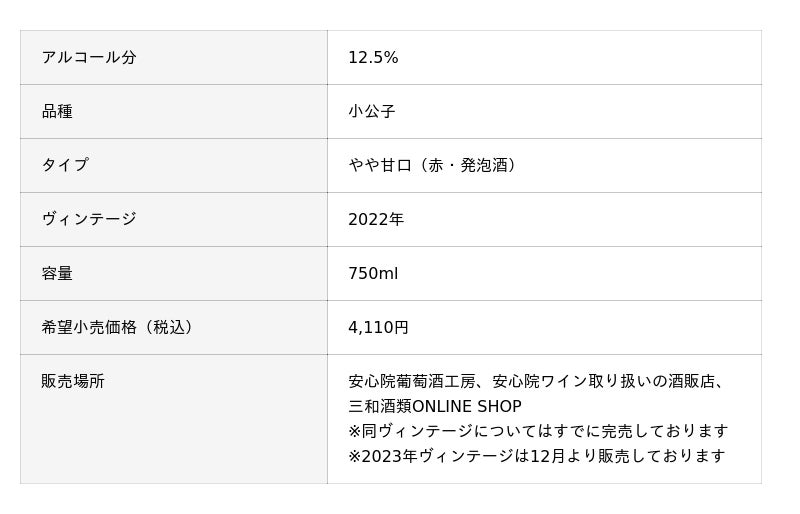Select the 小公子 variety text
Image resolution: width=800 pixels, height=514 pixels.
point(372,112)
